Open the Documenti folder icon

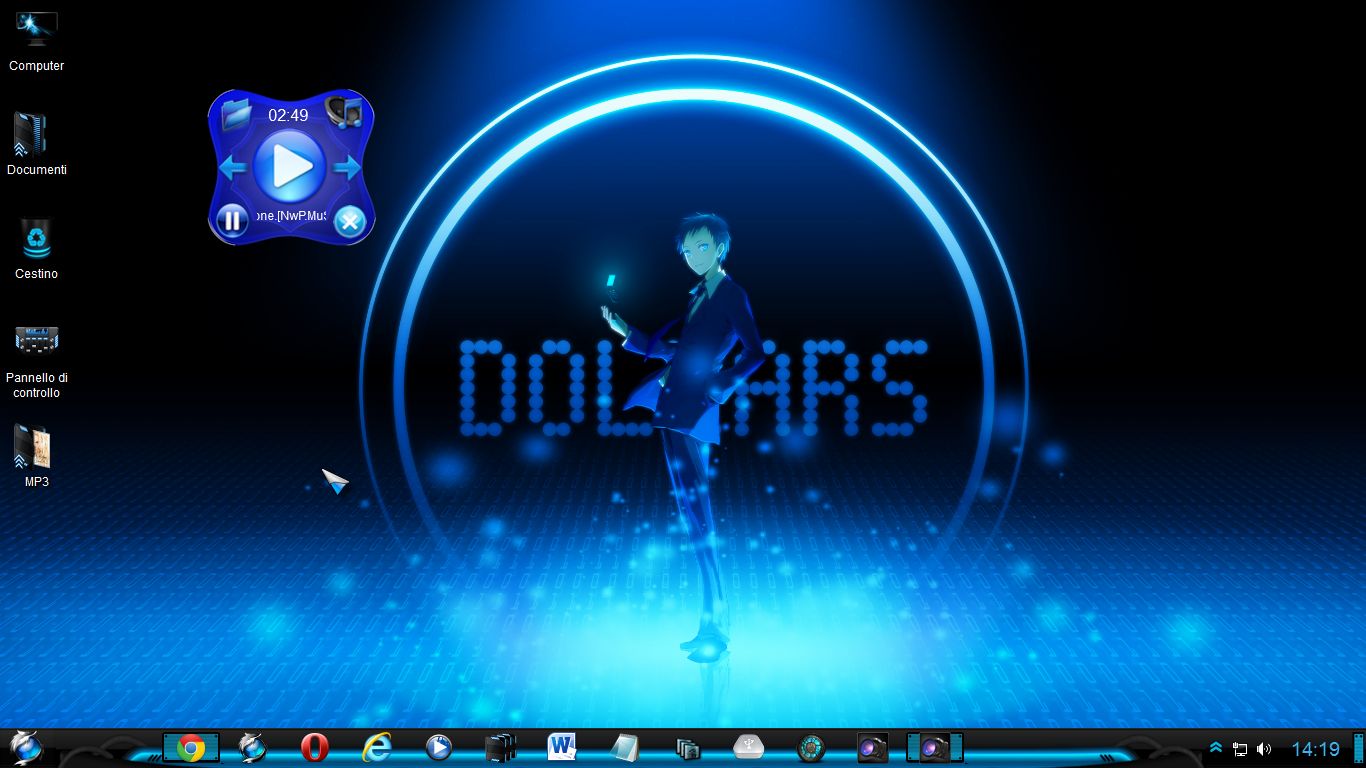(x=36, y=144)
